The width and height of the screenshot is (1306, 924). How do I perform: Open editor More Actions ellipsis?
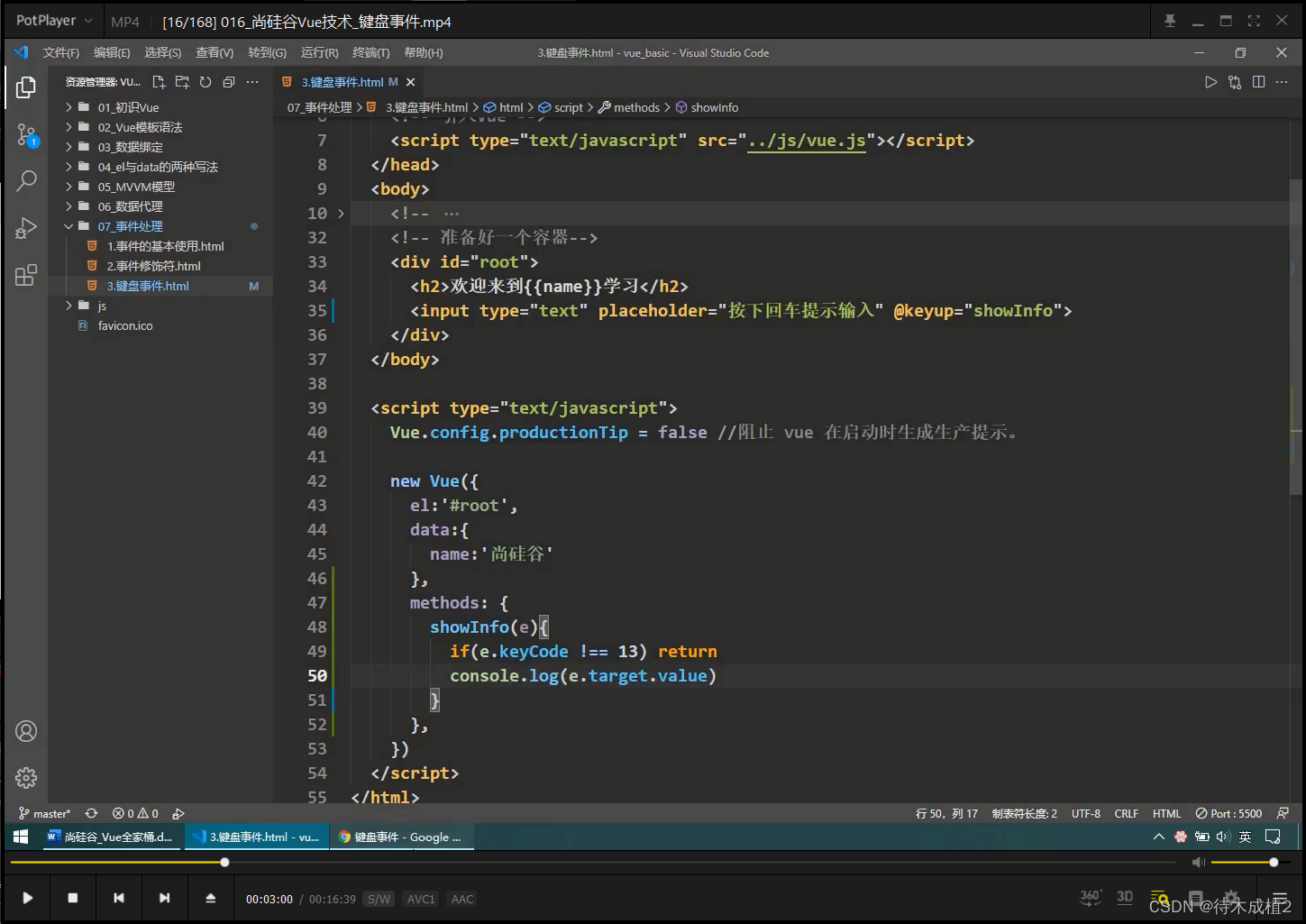(1282, 82)
